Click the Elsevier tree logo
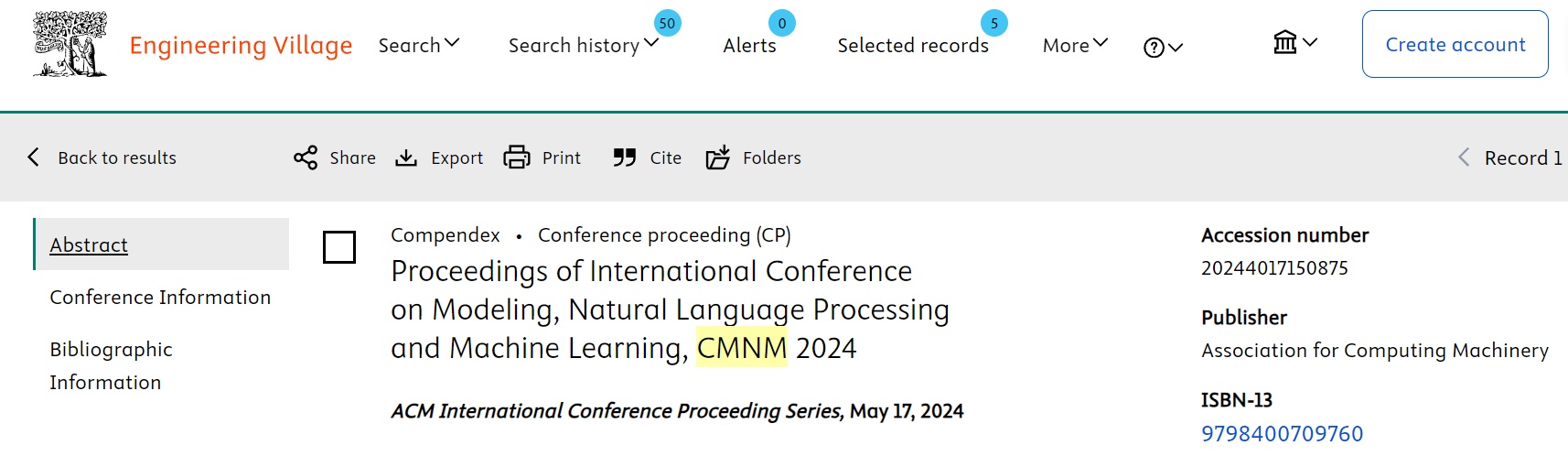Viewport: 1568px width, 456px height. (x=70, y=44)
